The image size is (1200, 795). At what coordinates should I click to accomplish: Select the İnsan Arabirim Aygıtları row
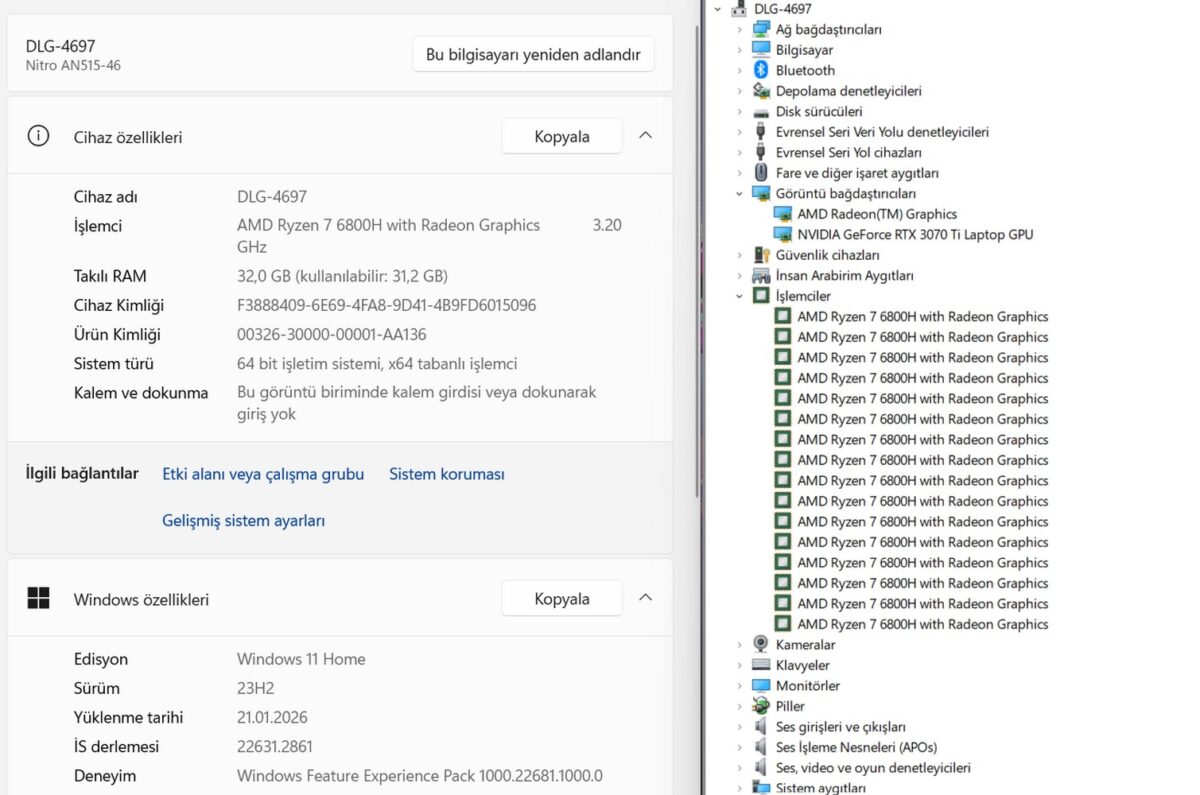844,275
